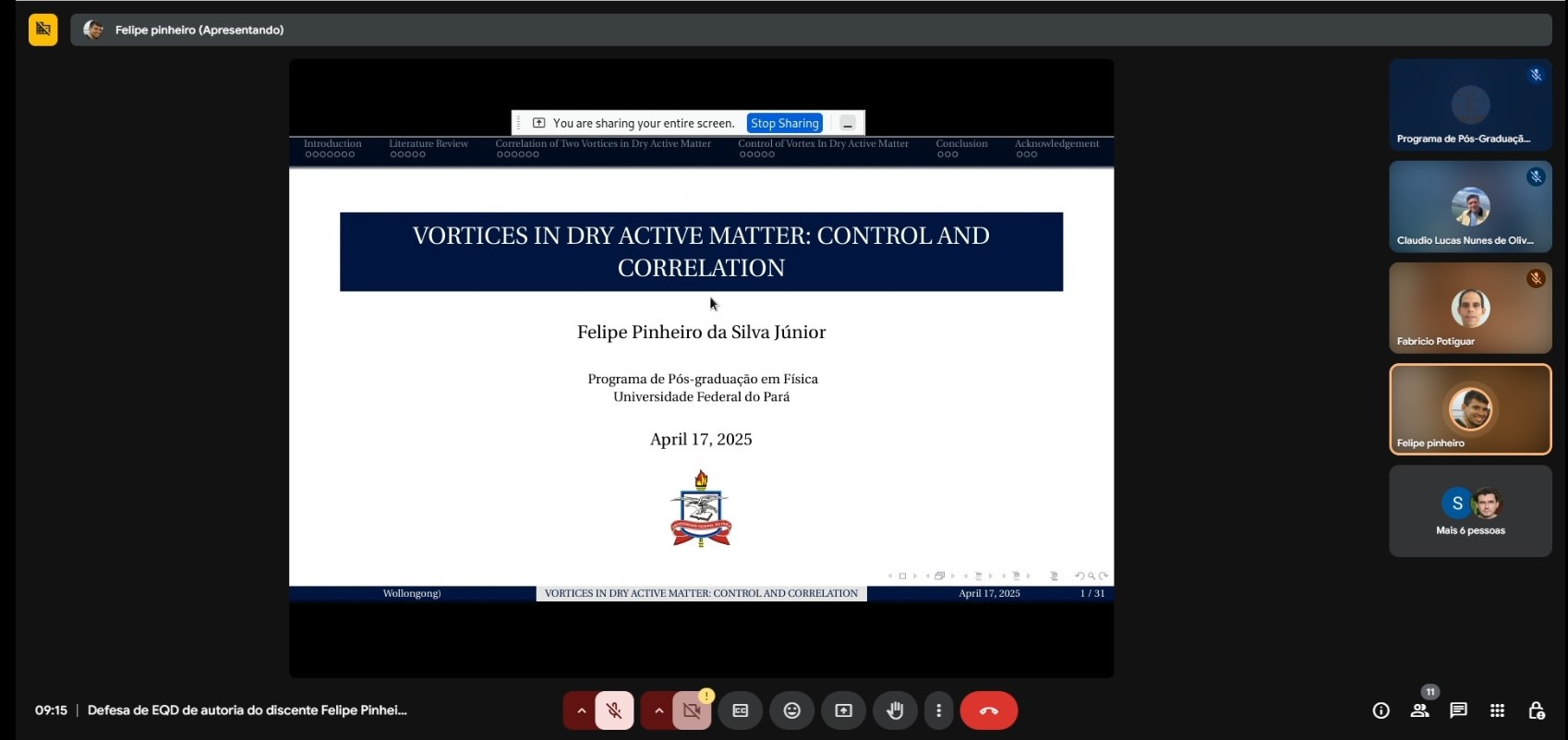Open host controls lock icon
The width and height of the screenshot is (1568, 740).
pyautogui.click(x=1537, y=710)
